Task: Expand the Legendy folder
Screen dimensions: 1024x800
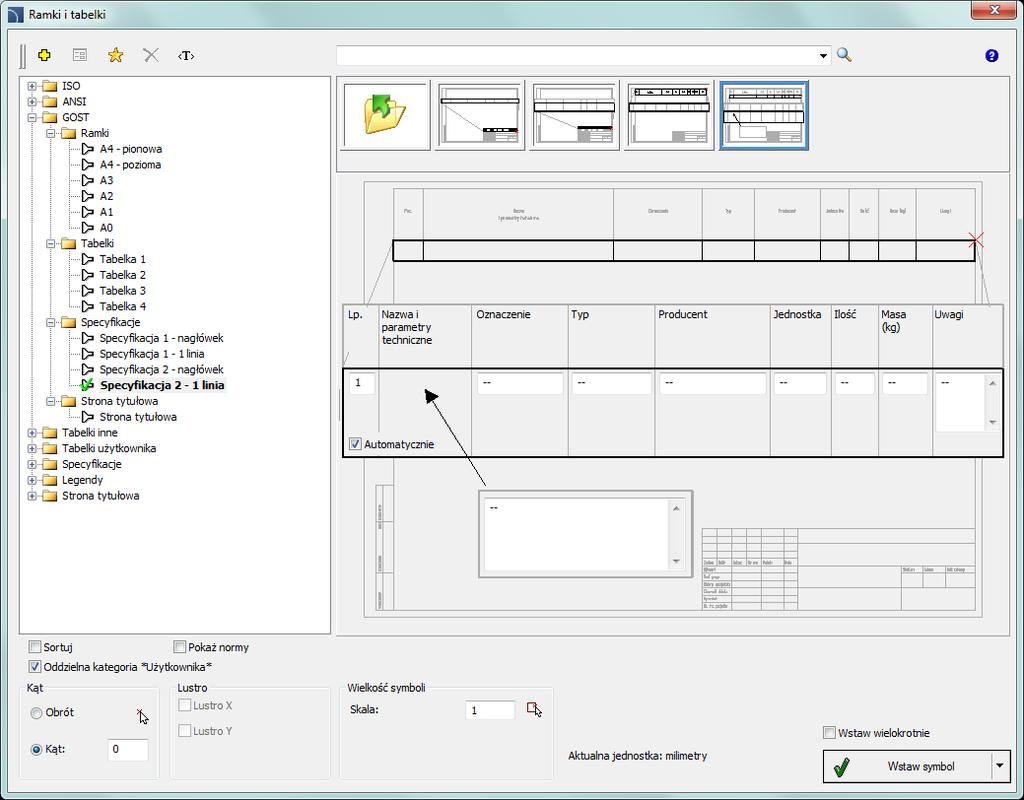Action: pos(31,480)
